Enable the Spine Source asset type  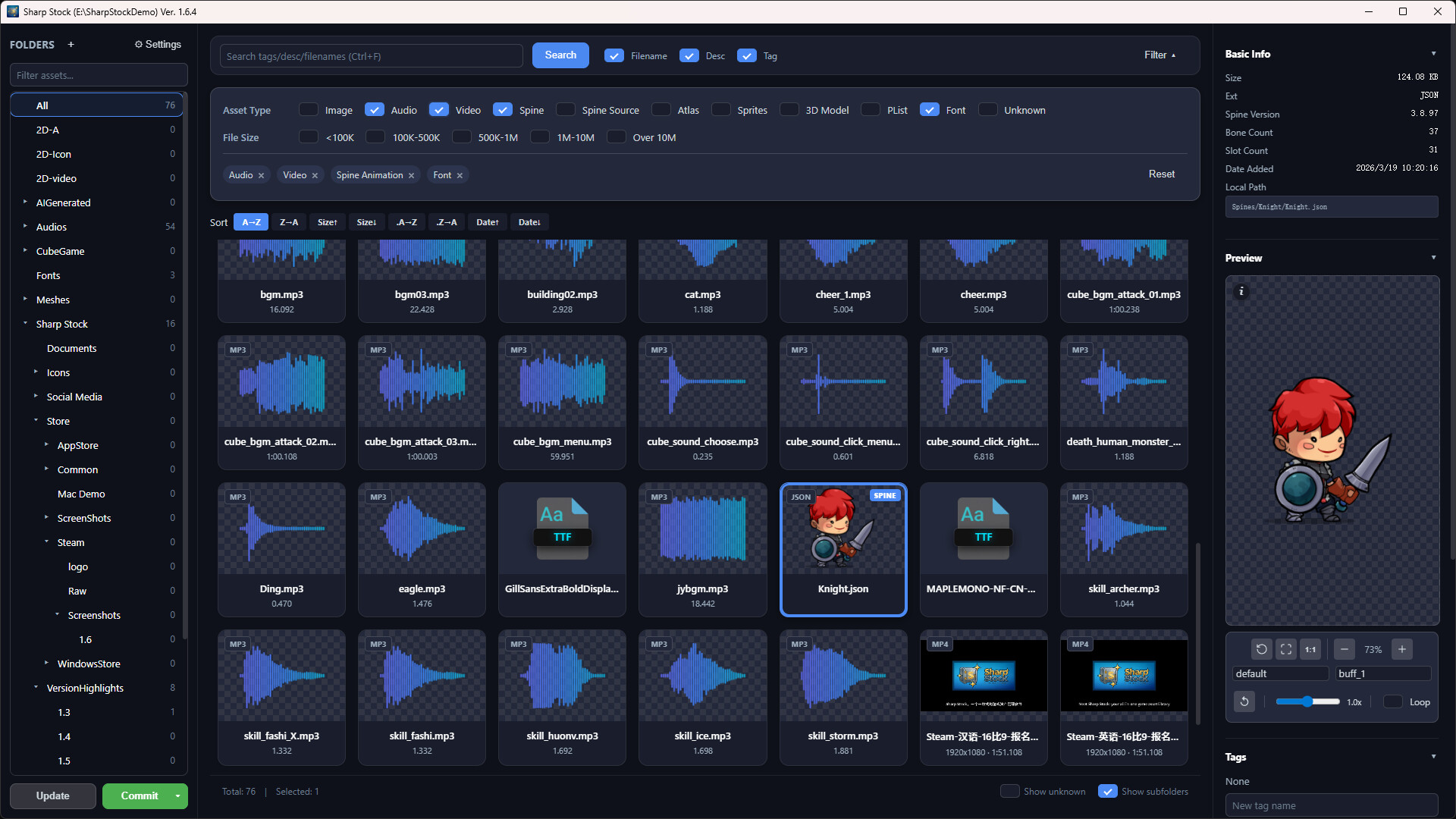[566, 110]
